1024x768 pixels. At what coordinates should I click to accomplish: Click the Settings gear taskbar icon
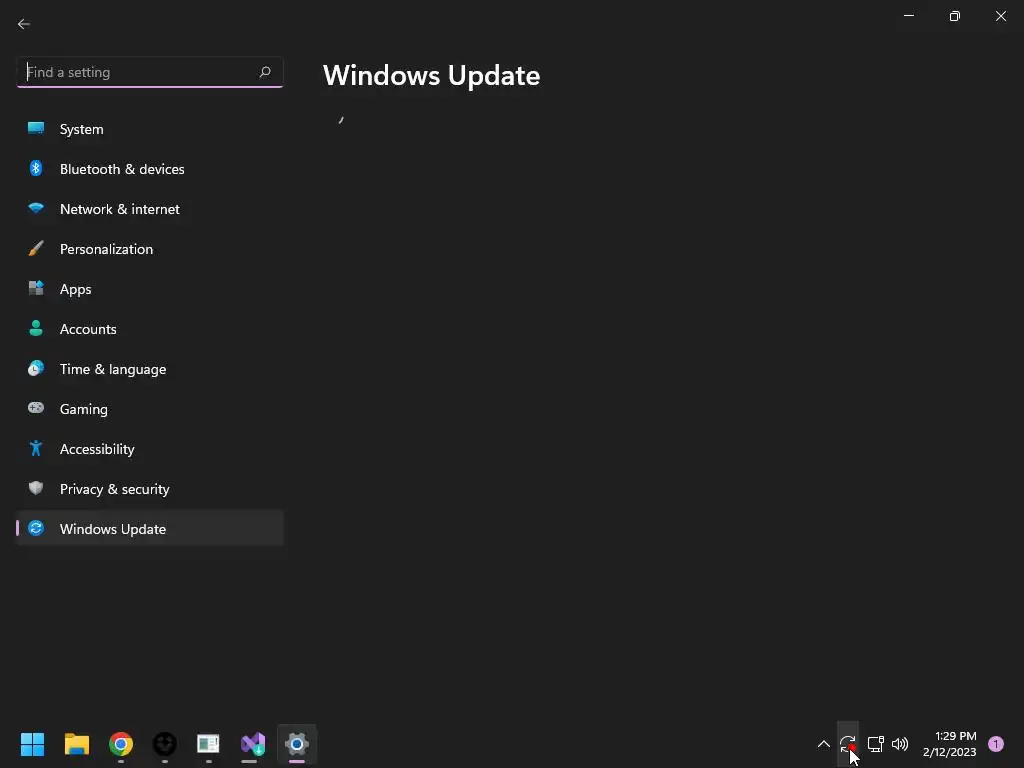click(x=296, y=744)
